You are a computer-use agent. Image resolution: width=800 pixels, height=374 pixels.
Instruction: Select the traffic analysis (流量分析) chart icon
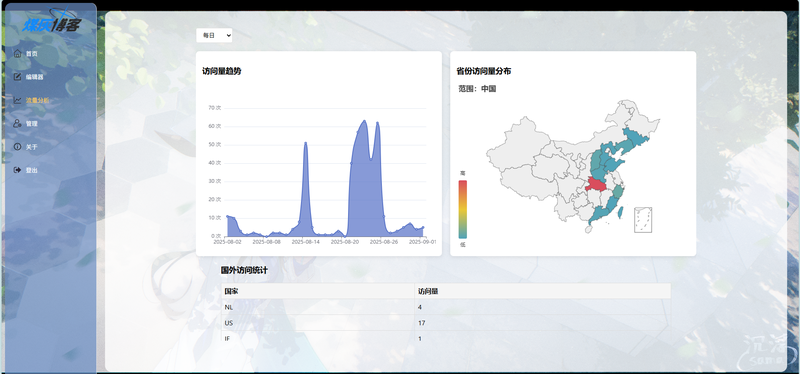point(17,101)
